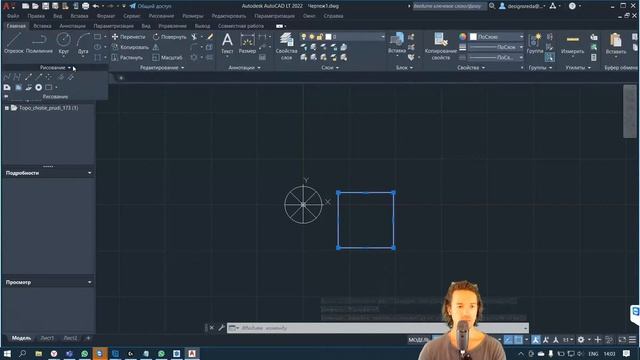This screenshot has width=640, height=360.
Task: Click the Save icon in quick access toolbar
Action: [x=45, y=6]
